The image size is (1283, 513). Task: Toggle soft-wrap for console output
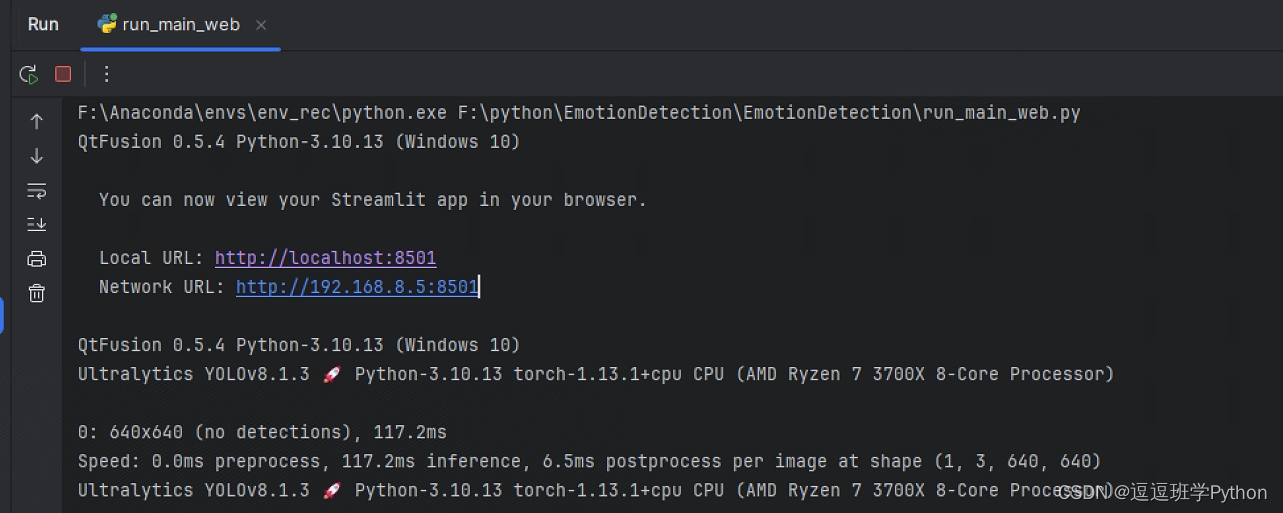coord(37,190)
